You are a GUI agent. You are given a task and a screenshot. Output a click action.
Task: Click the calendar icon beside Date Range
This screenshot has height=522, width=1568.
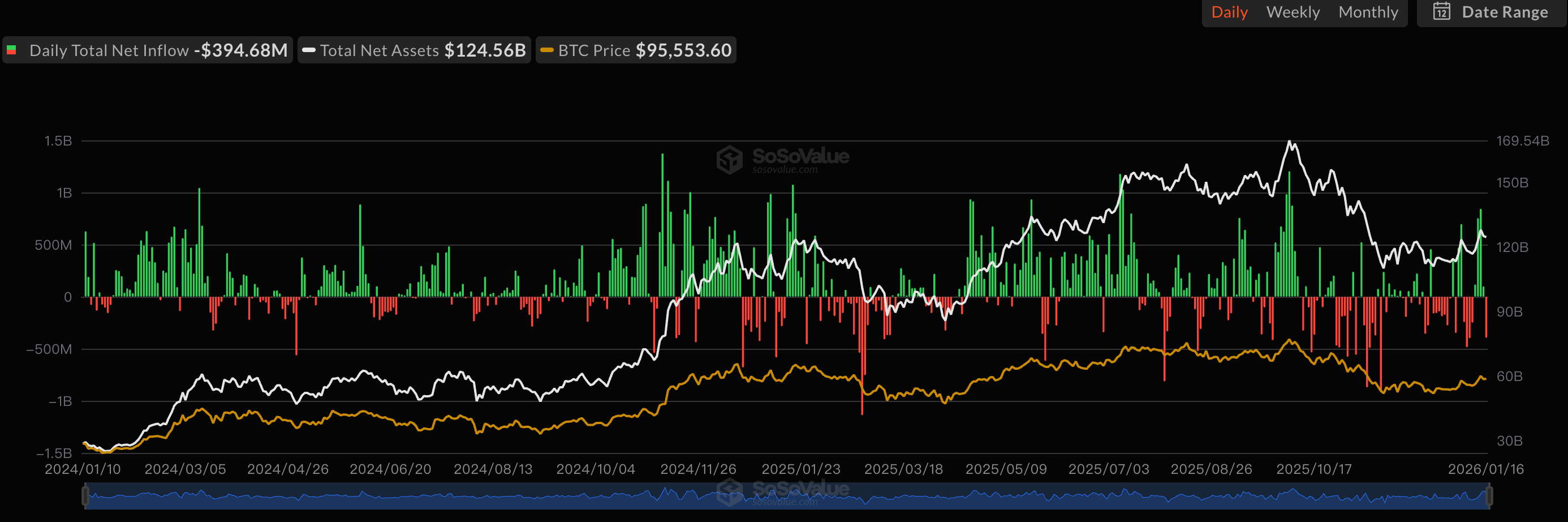[x=1441, y=11]
